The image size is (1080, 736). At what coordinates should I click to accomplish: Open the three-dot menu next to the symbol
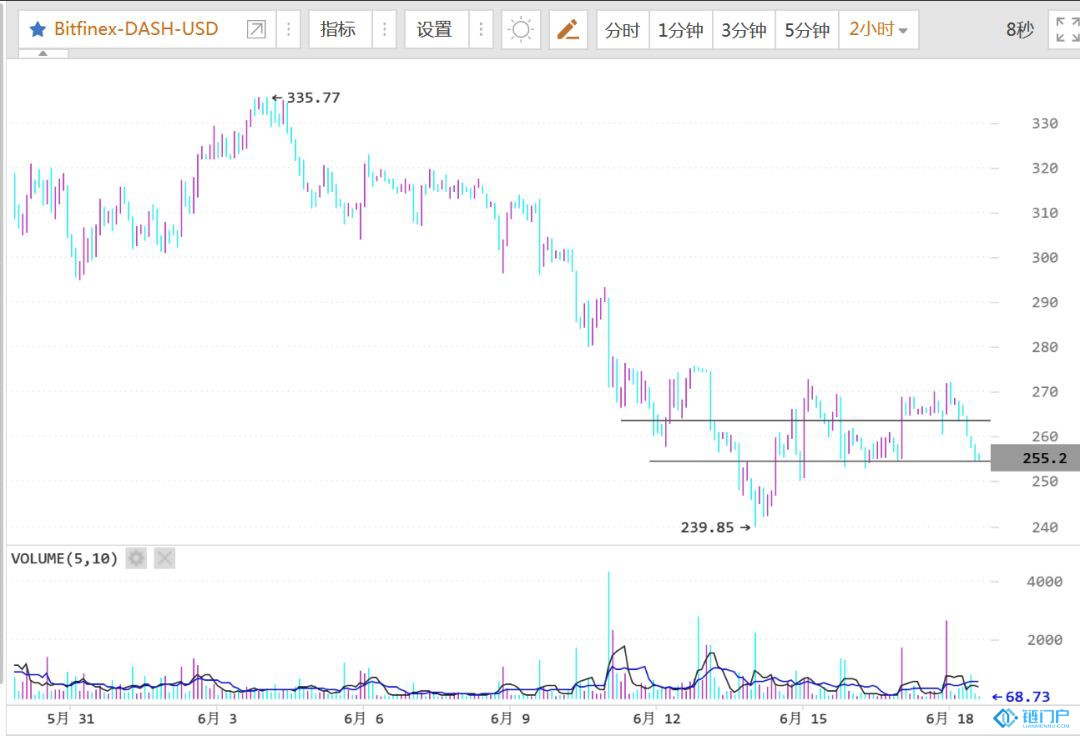(287, 29)
